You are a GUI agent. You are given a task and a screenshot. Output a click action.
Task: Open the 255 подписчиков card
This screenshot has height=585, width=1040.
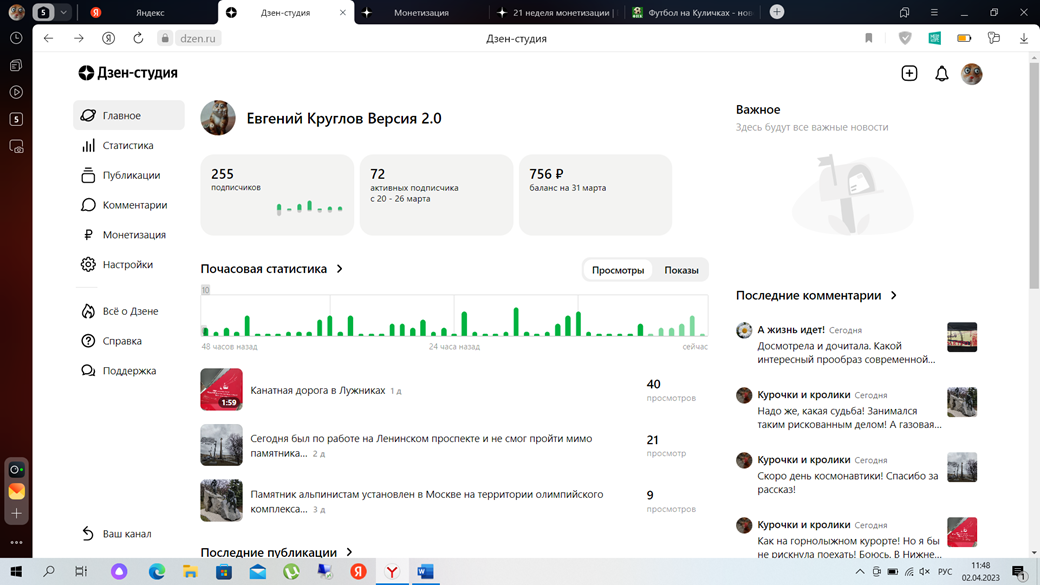point(277,195)
